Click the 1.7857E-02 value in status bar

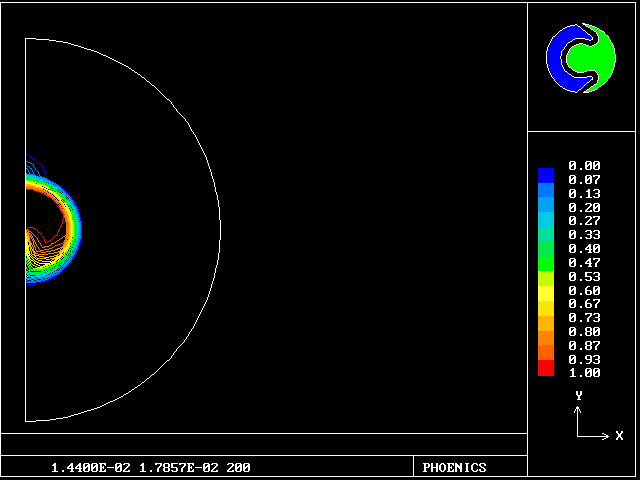coord(175,468)
